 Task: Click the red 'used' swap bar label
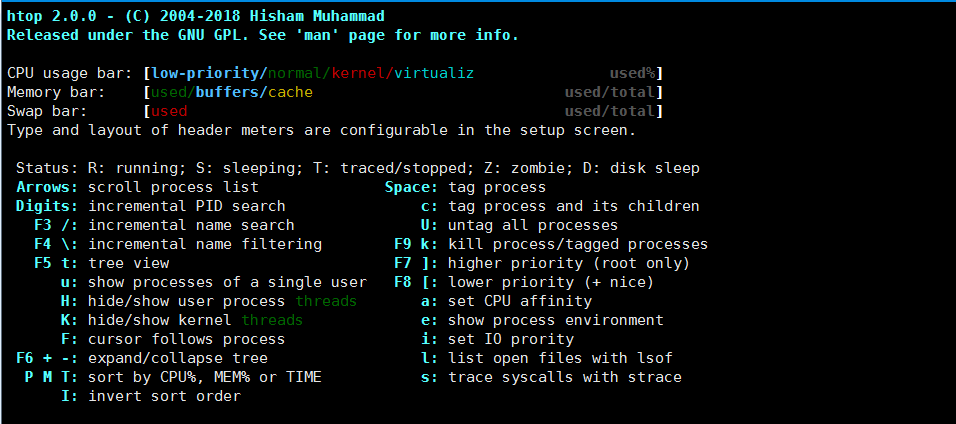(x=169, y=112)
